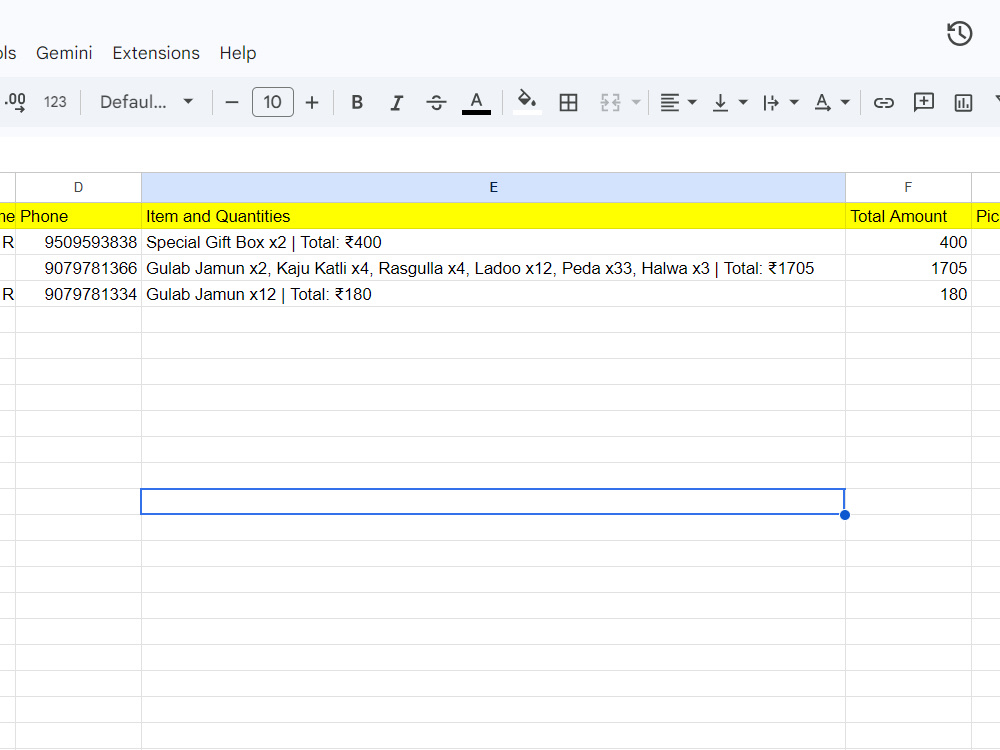This screenshot has height=750, width=1000.
Task: Select total amount cell 400
Action: pos(908,242)
